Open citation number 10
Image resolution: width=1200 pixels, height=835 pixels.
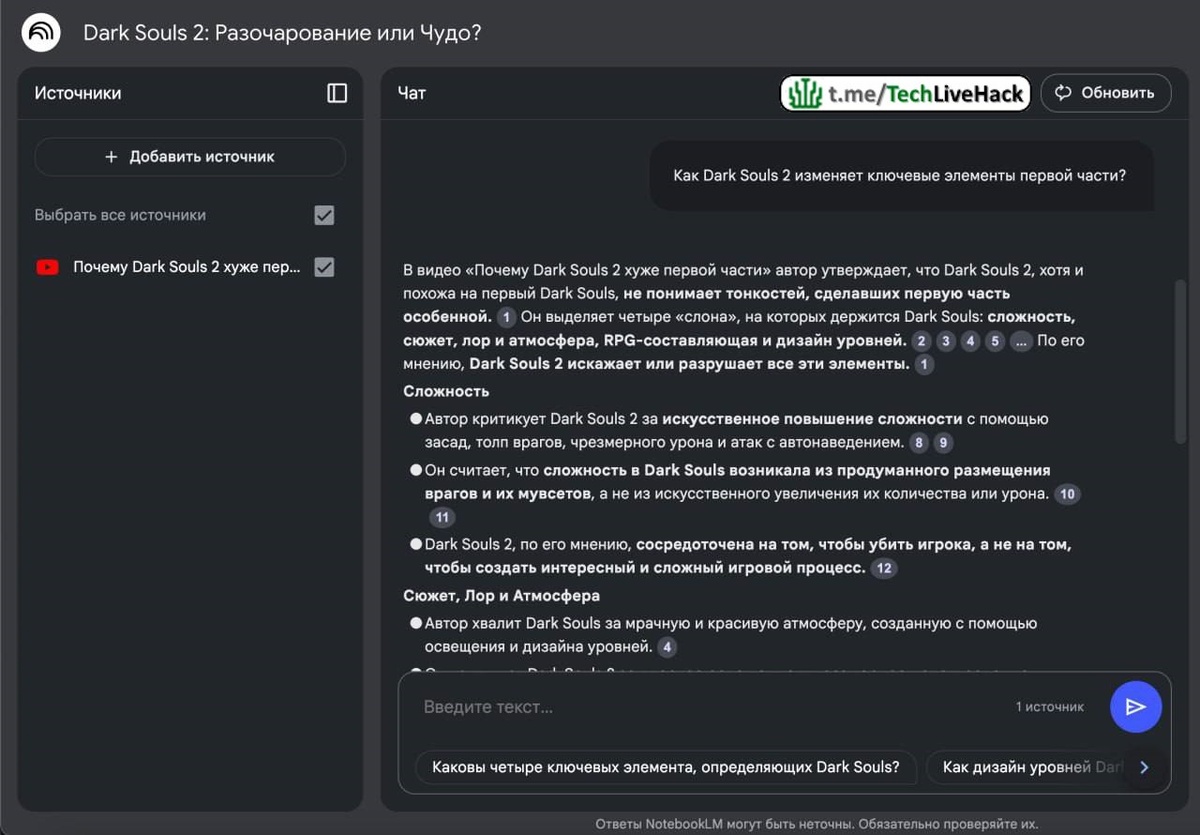1068,495
